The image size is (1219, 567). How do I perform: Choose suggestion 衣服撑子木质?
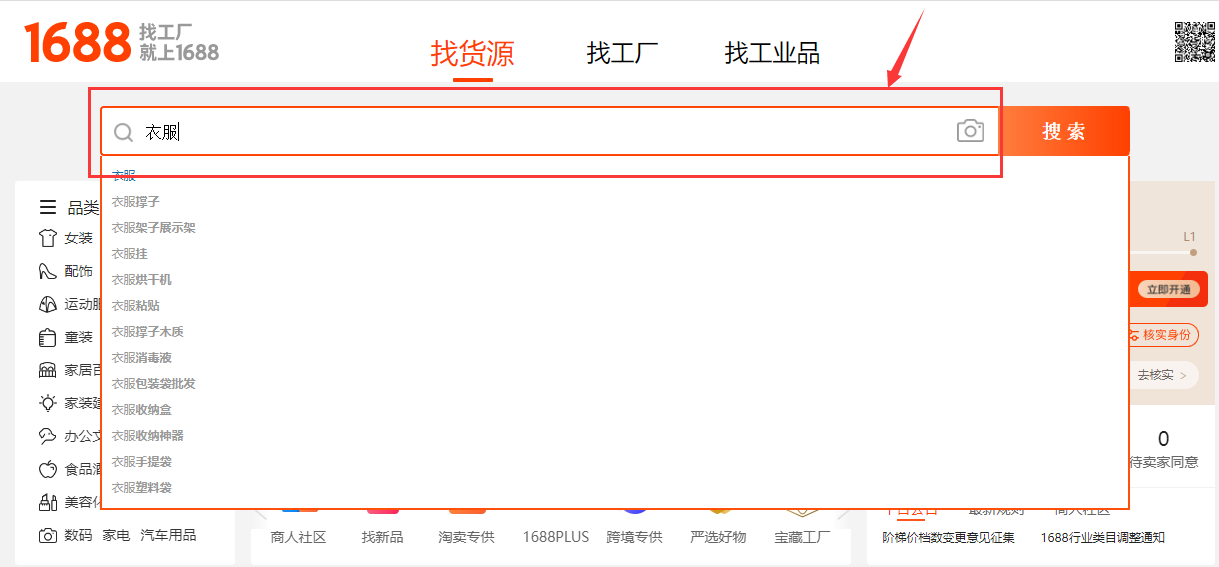click(147, 331)
